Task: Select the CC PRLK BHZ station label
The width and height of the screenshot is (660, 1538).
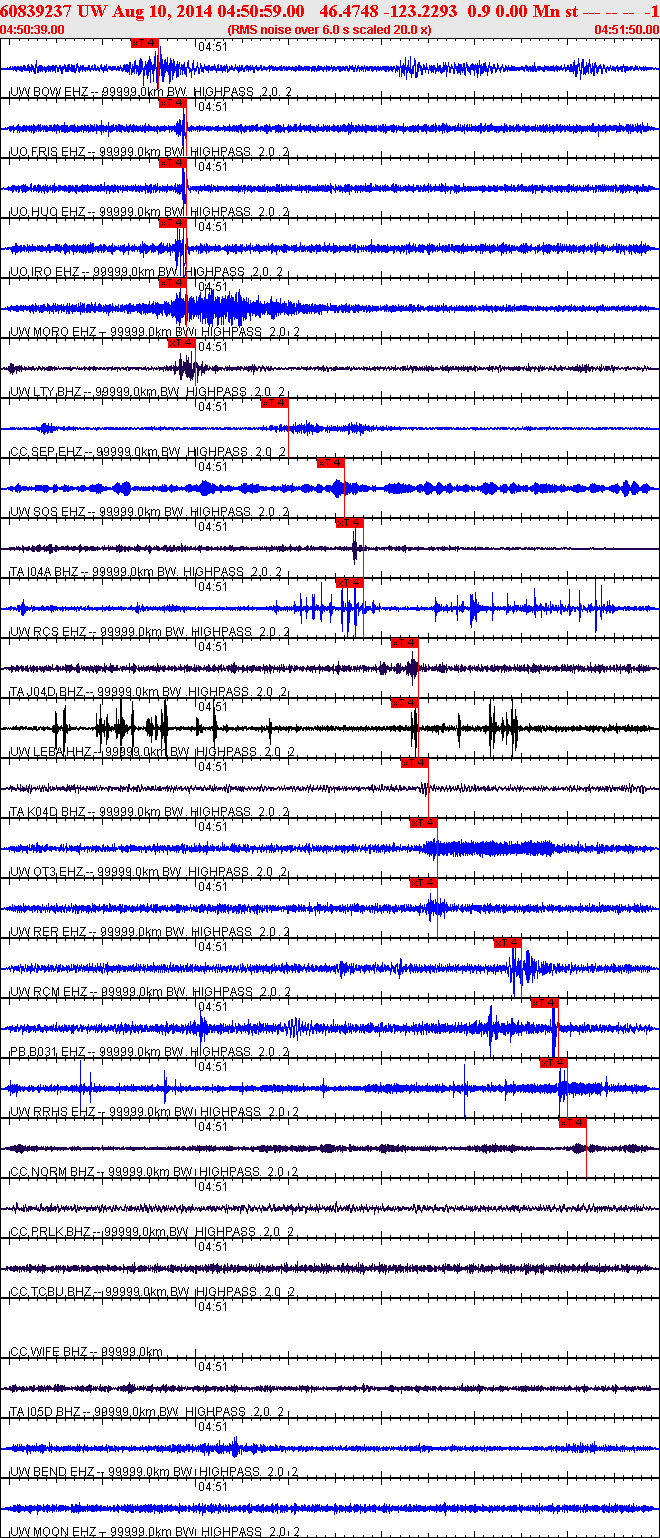Action: coord(51,1232)
